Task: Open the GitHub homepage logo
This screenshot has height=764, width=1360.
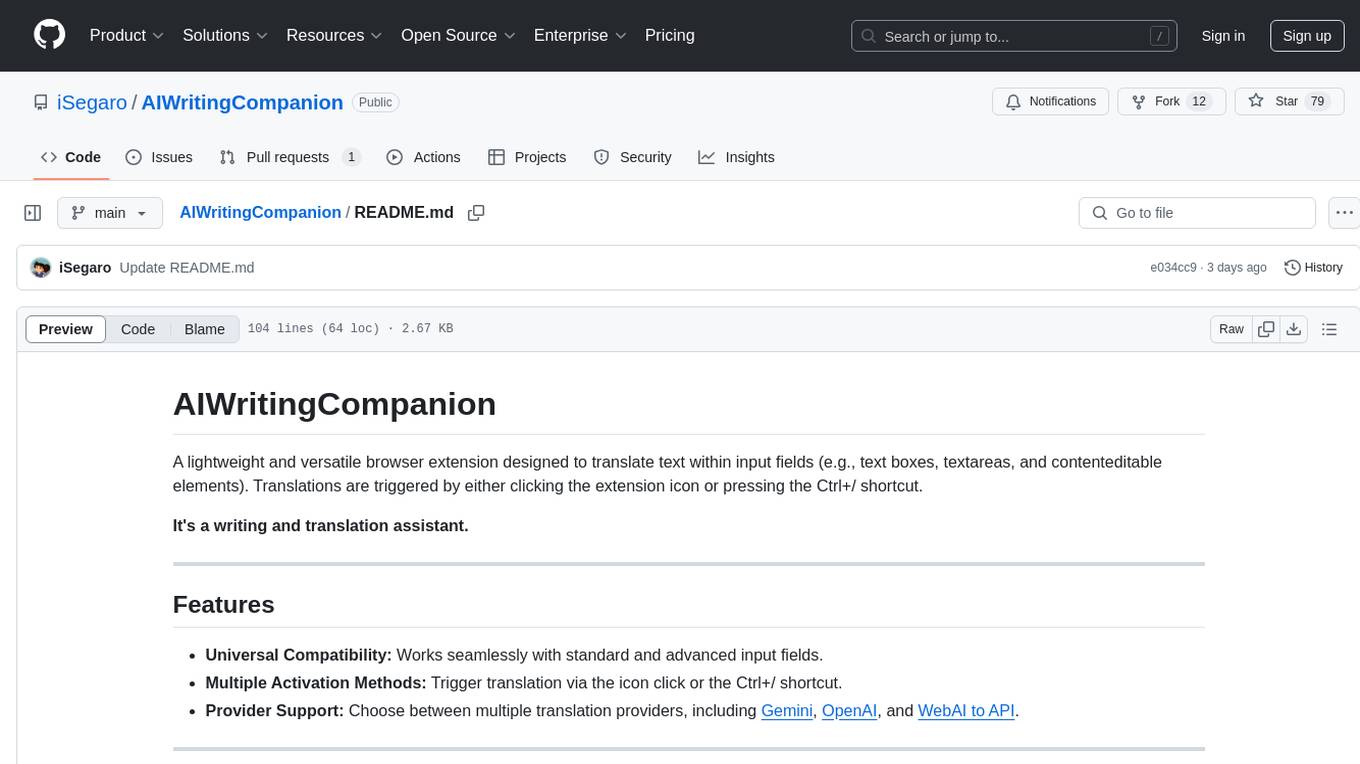Action: click(x=49, y=35)
